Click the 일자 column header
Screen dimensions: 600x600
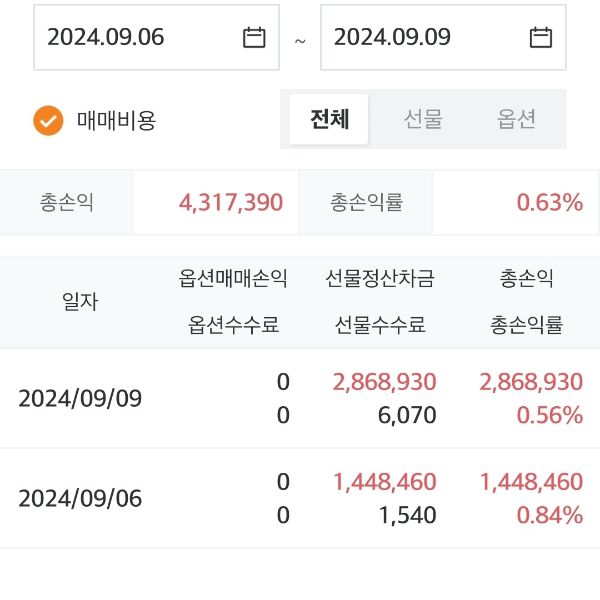[x=80, y=301]
